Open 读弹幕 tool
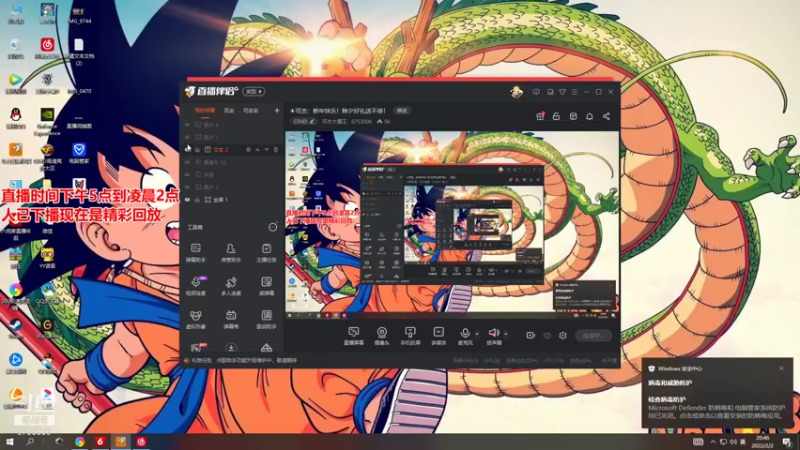Viewport: 800px width, 450px height. 266,286
